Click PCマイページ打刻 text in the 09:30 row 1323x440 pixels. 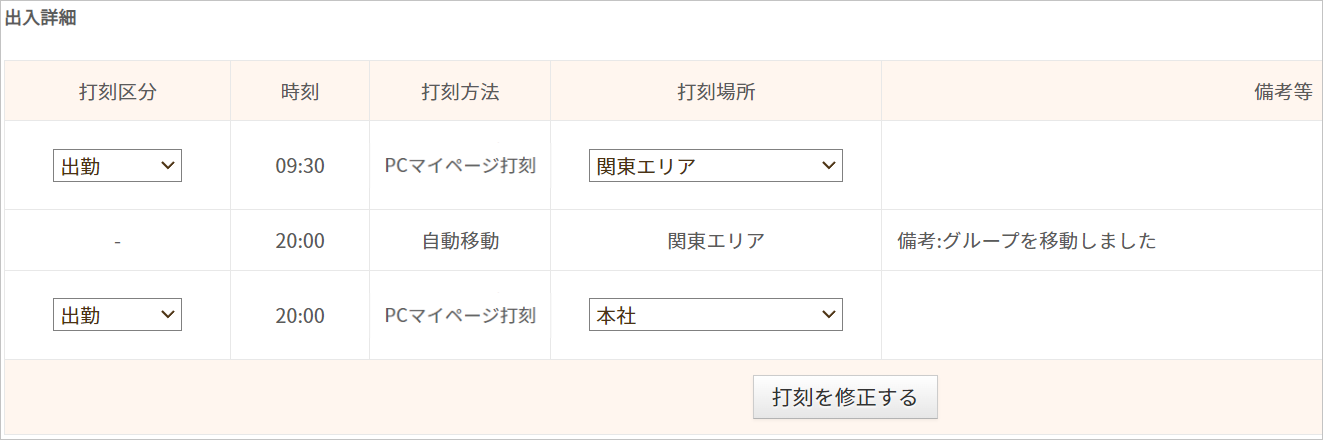click(460, 166)
